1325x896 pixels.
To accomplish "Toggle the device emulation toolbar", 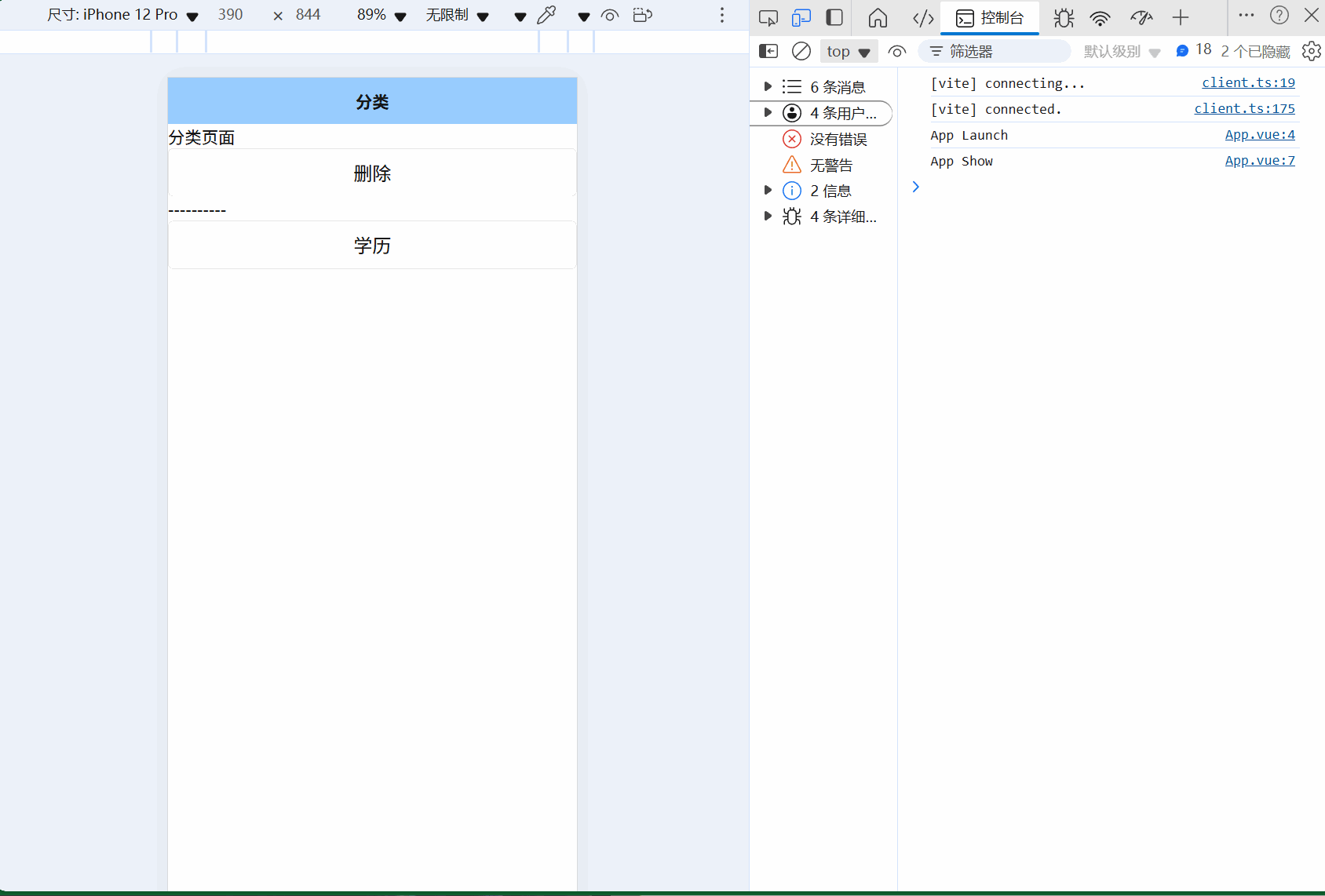I will pyautogui.click(x=801, y=17).
